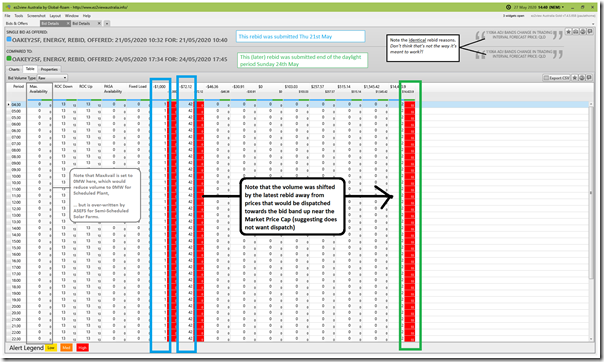604x362 pixels.
Task: Click the Export CSV button
Action: (557, 78)
